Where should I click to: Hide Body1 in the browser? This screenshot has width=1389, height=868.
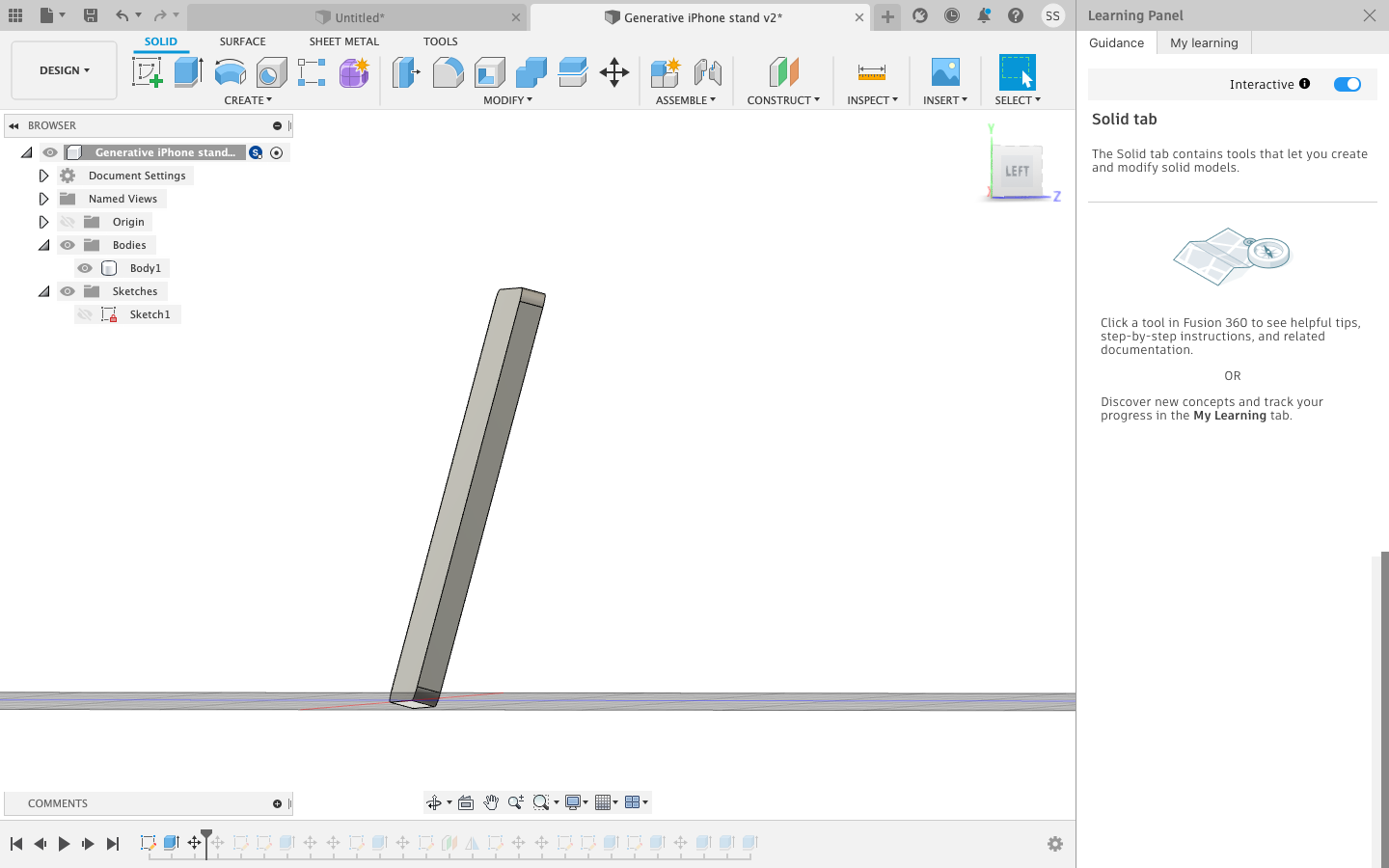tap(84, 267)
